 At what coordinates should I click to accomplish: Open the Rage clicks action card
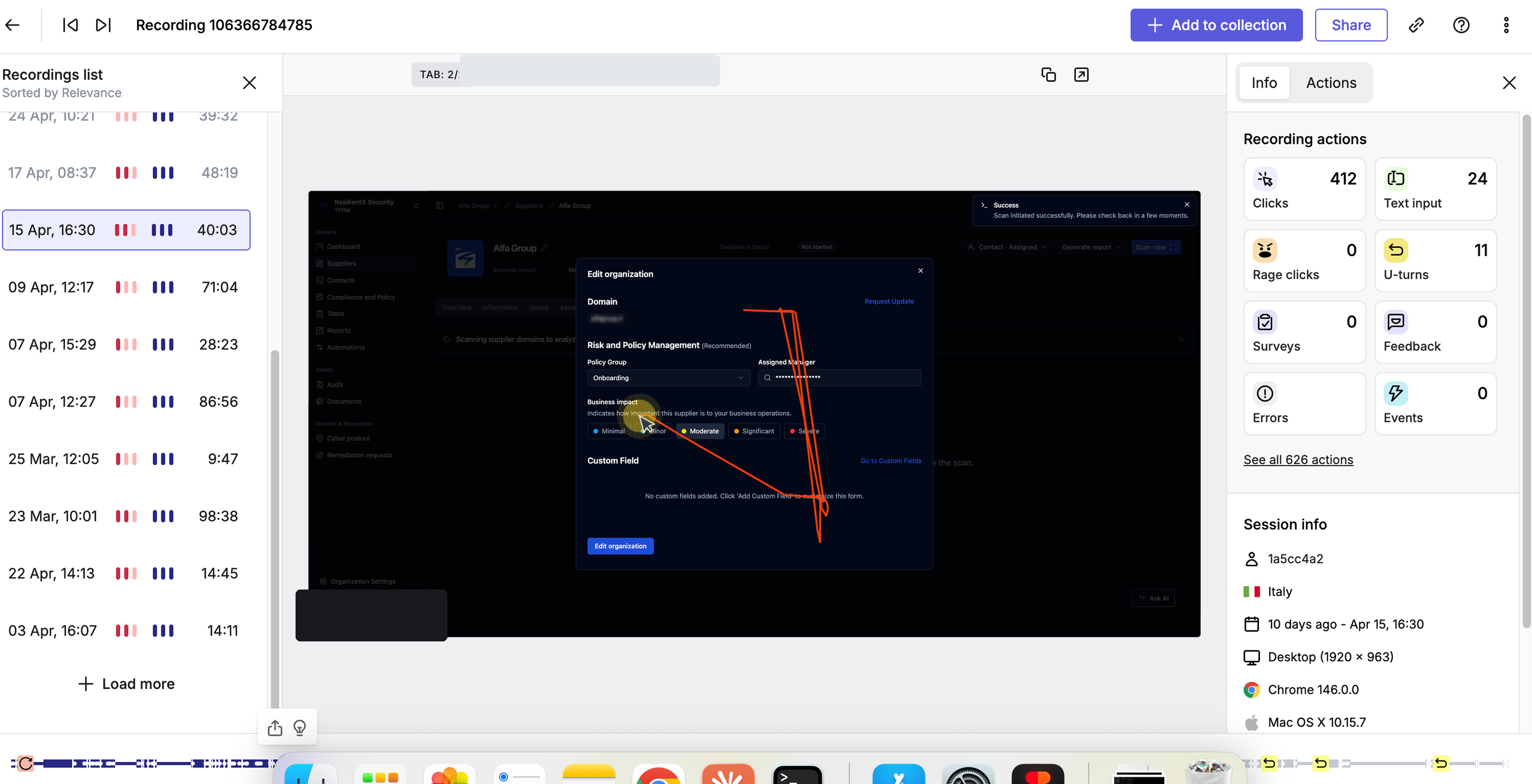[1304, 260]
